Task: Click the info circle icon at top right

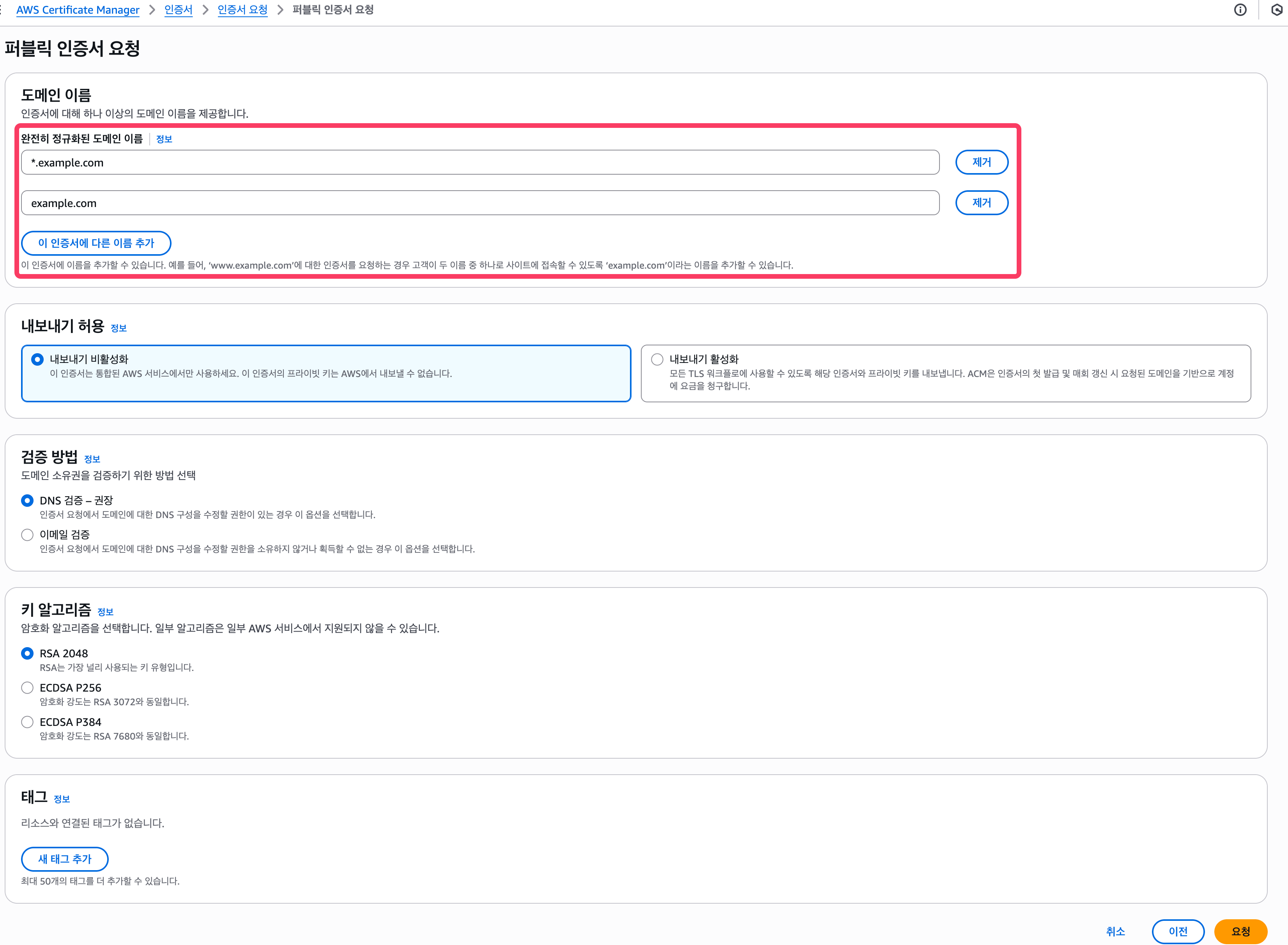Action: pyautogui.click(x=1240, y=10)
